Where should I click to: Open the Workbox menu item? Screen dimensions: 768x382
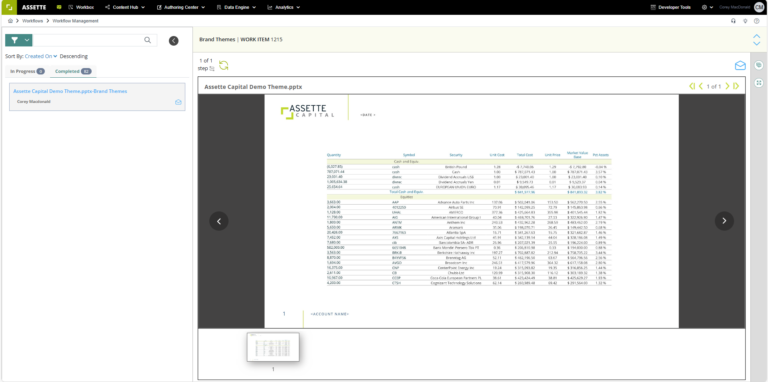[81, 7]
